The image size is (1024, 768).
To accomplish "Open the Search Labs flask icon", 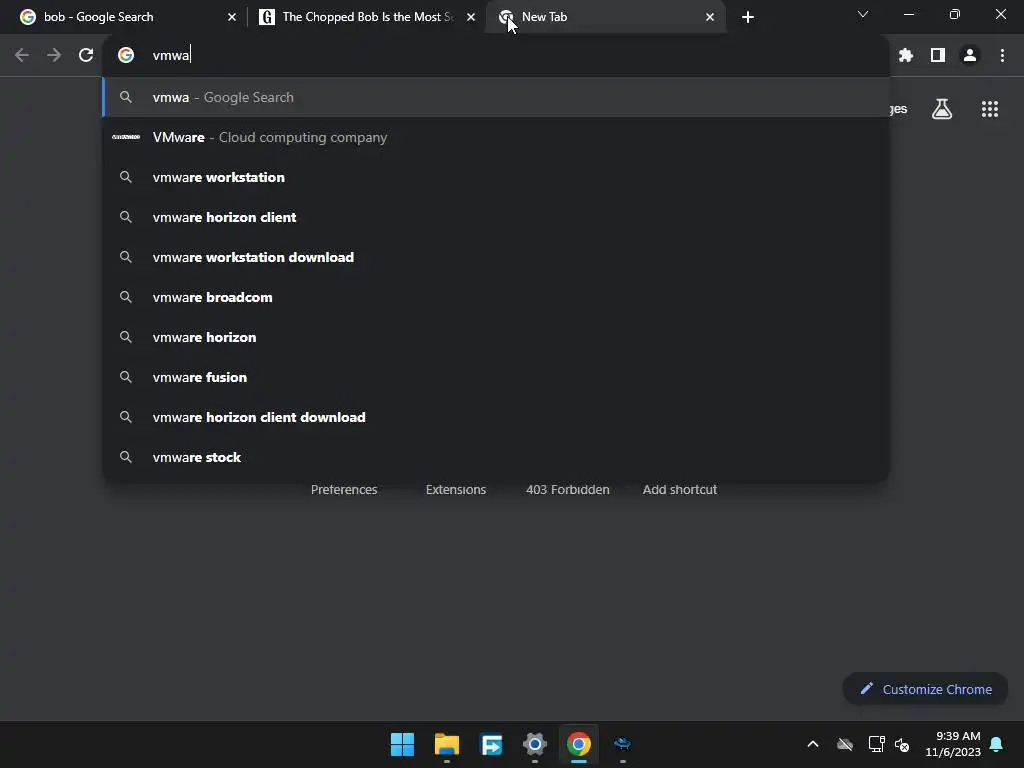I will coord(942,109).
